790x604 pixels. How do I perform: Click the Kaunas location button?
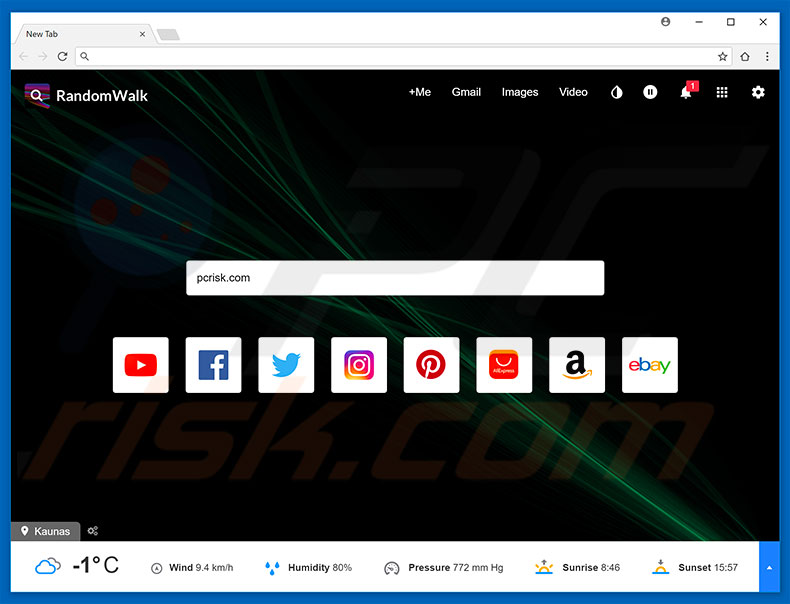[45, 531]
